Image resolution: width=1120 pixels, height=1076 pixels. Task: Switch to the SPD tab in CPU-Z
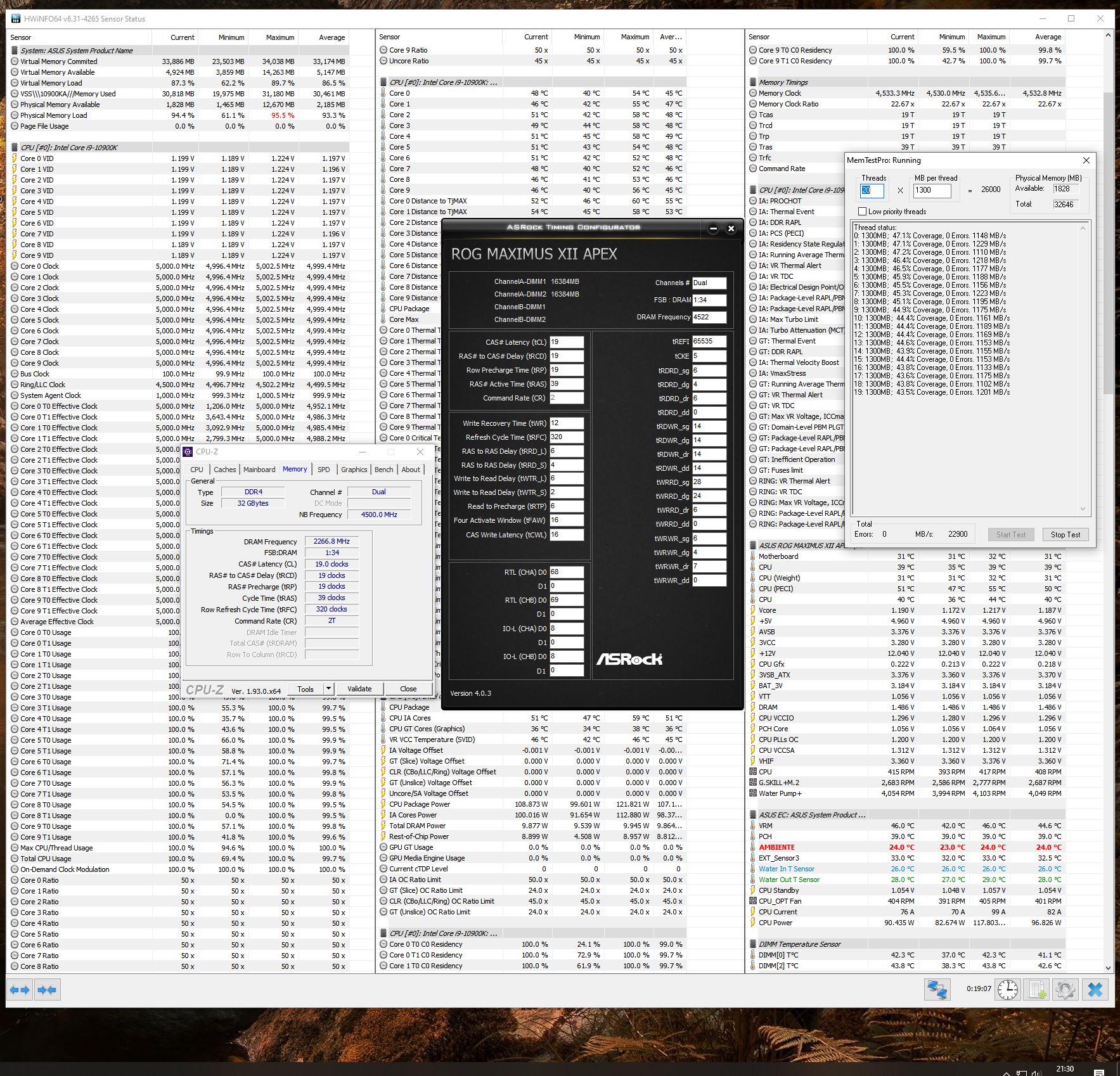tap(323, 470)
